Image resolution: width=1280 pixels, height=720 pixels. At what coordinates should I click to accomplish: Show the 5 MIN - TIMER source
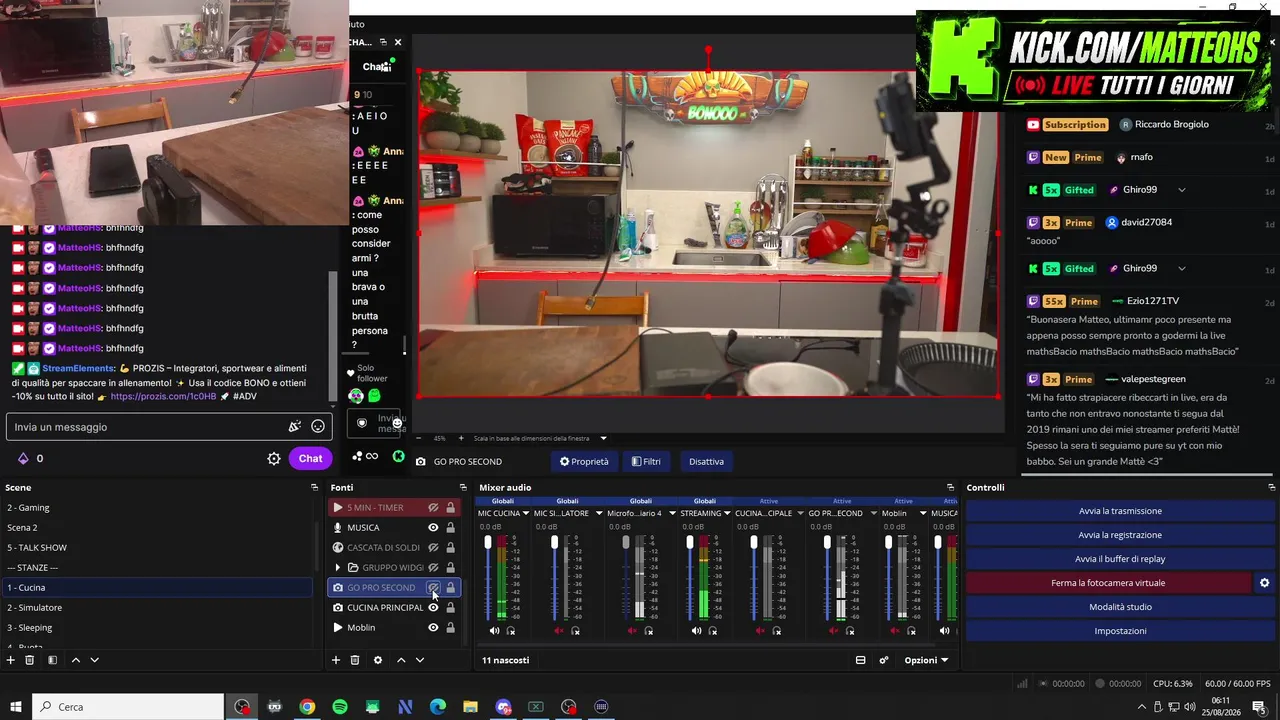pos(434,508)
